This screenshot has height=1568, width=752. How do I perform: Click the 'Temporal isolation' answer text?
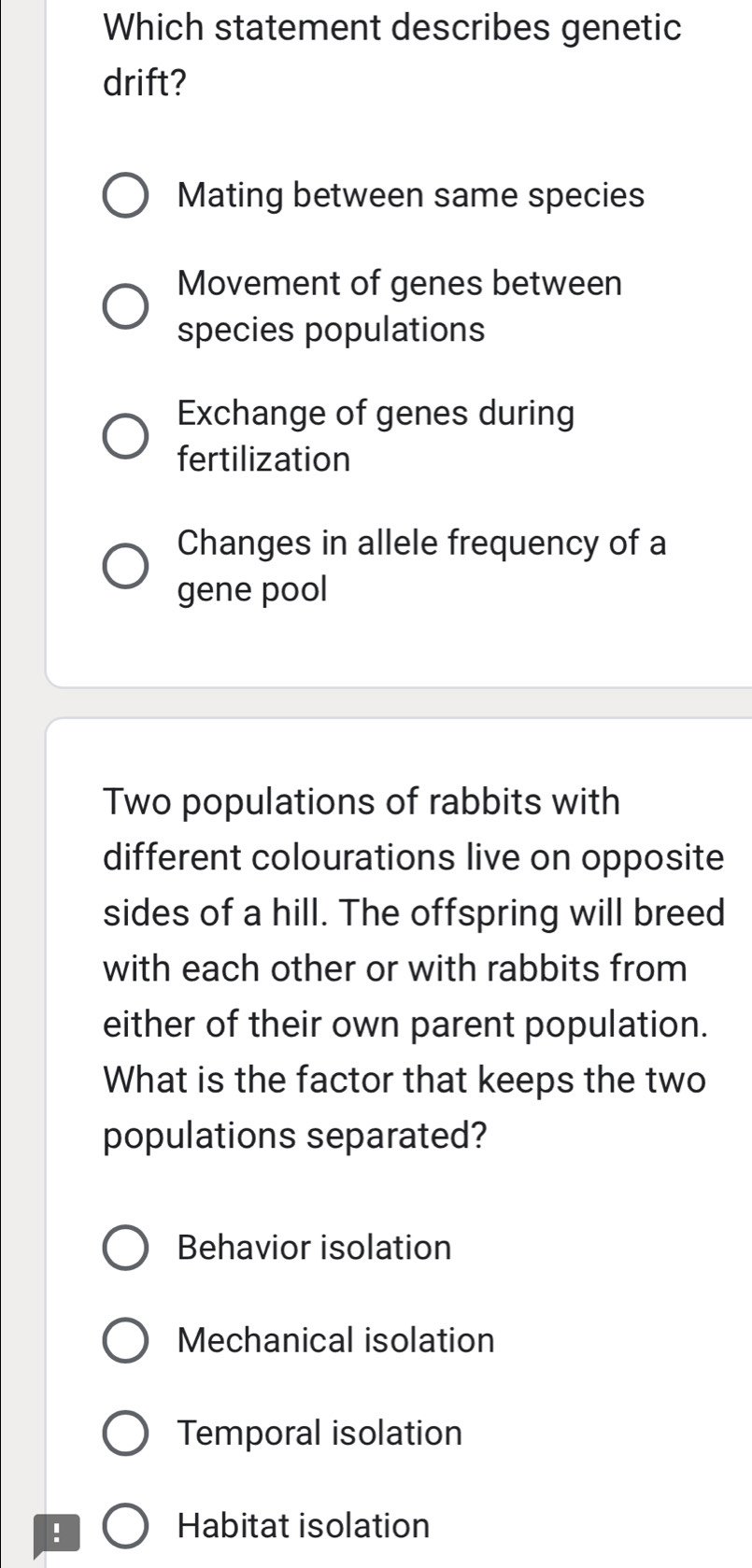click(x=318, y=1433)
